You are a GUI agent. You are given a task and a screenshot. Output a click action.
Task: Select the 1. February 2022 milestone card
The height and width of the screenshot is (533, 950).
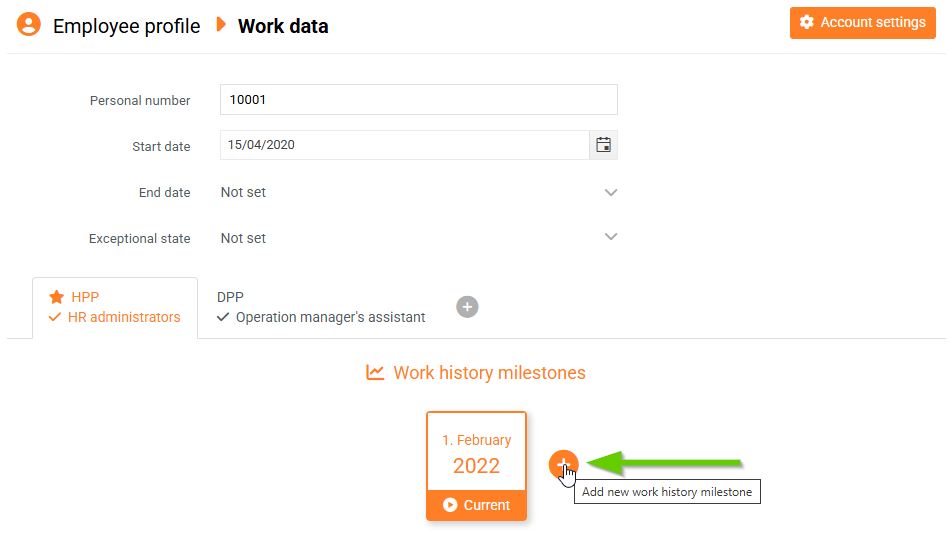[476, 453]
